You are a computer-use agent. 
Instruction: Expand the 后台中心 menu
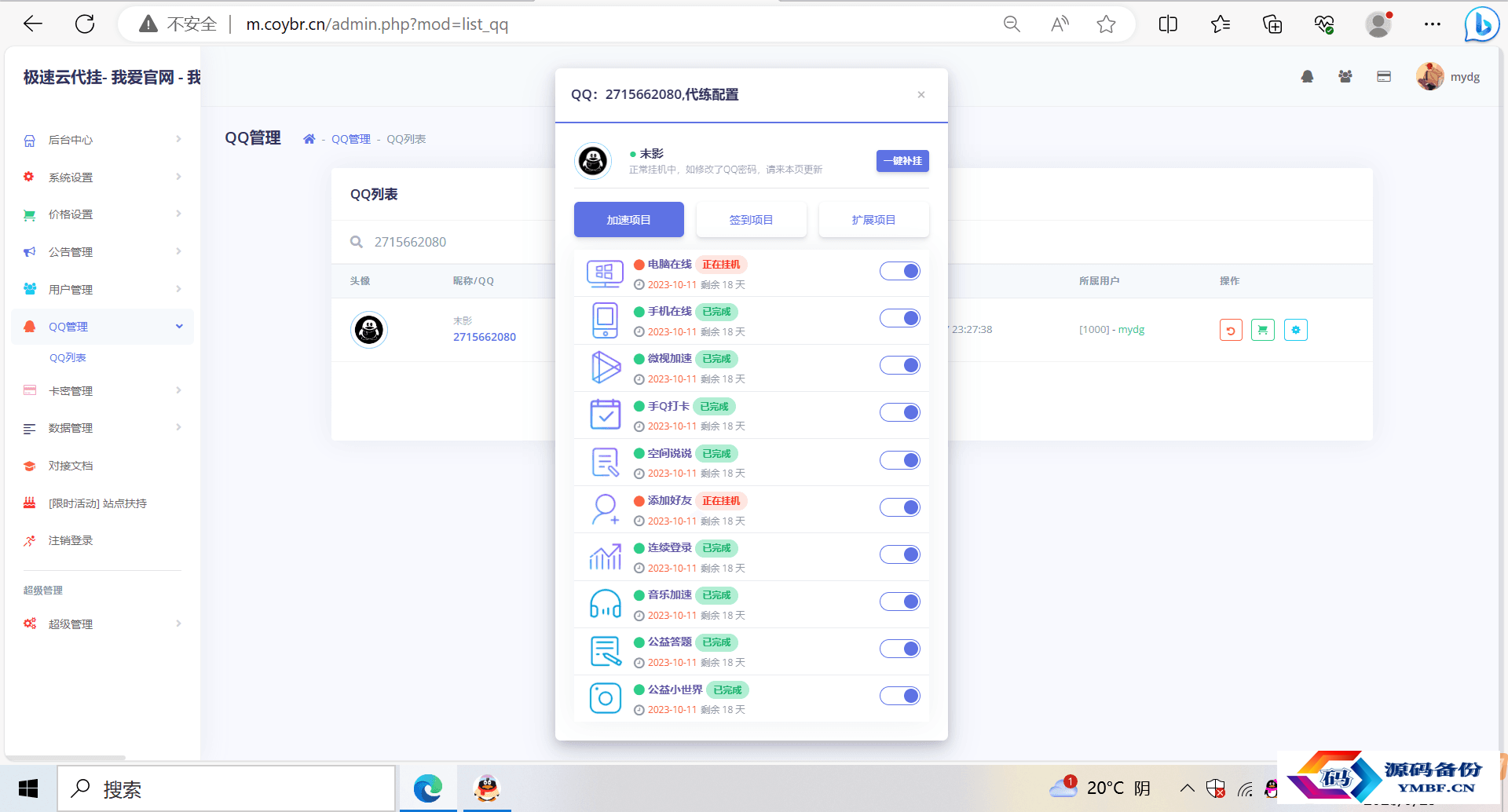point(102,140)
